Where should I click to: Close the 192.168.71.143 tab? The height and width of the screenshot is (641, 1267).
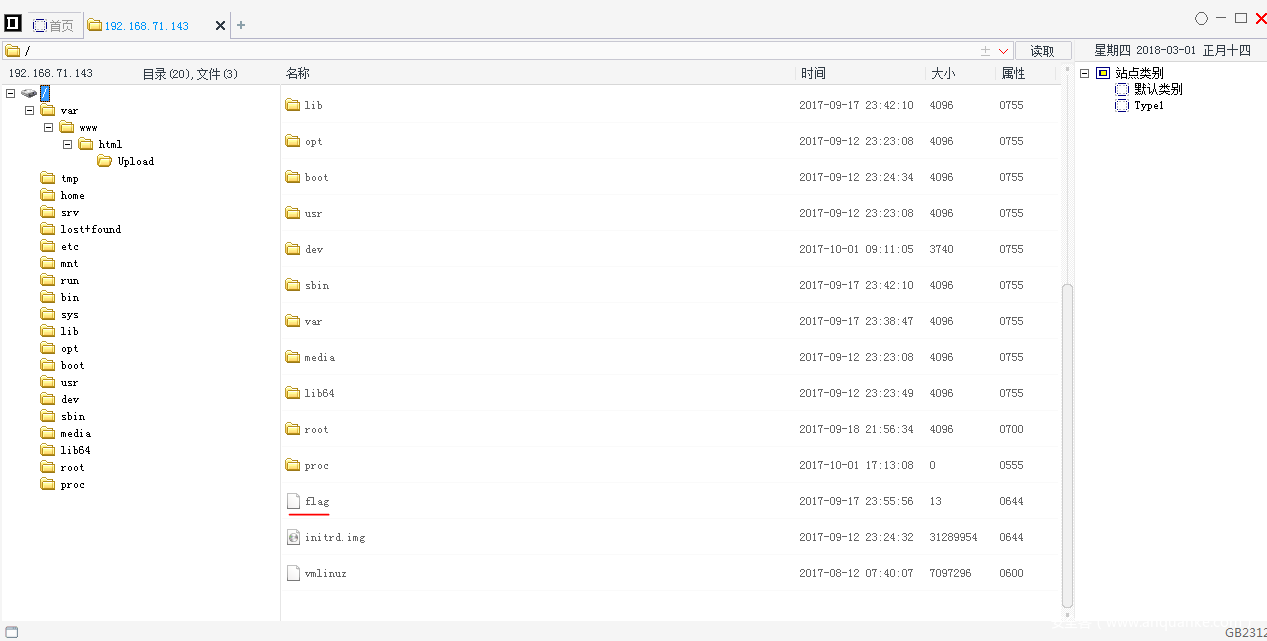[x=221, y=25]
